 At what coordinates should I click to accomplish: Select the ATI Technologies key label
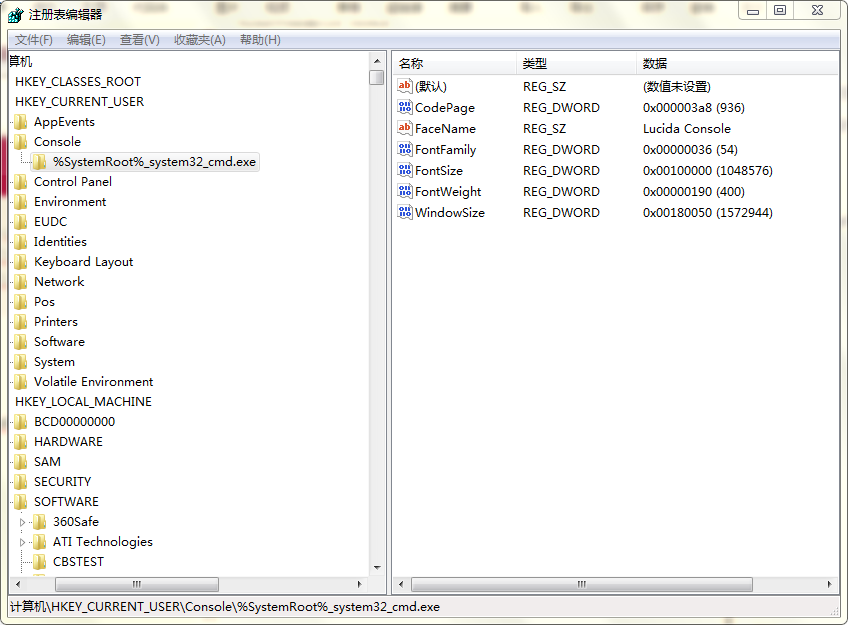[x=103, y=542]
